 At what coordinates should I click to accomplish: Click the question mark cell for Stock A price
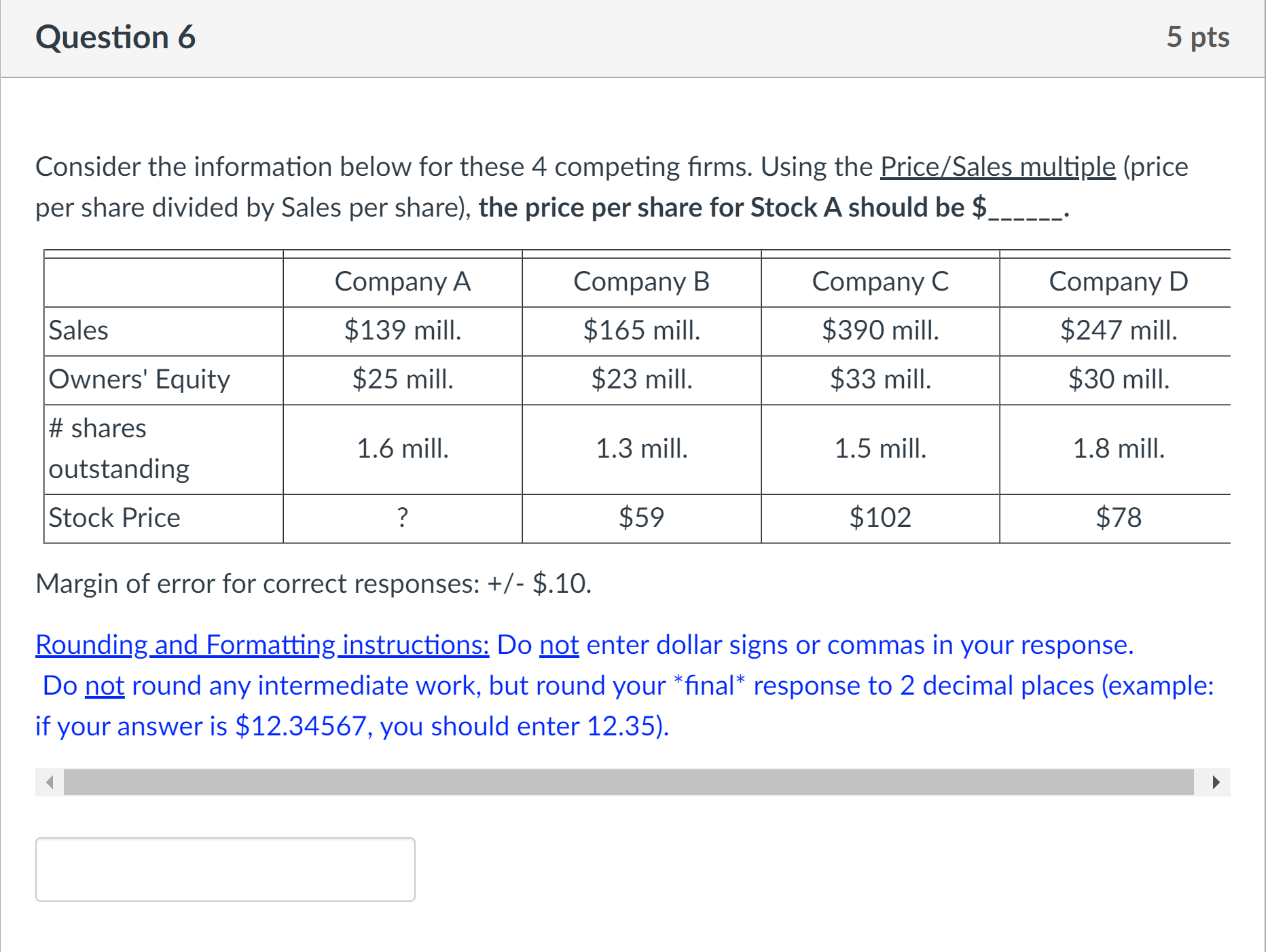click(x=402, y=517)
